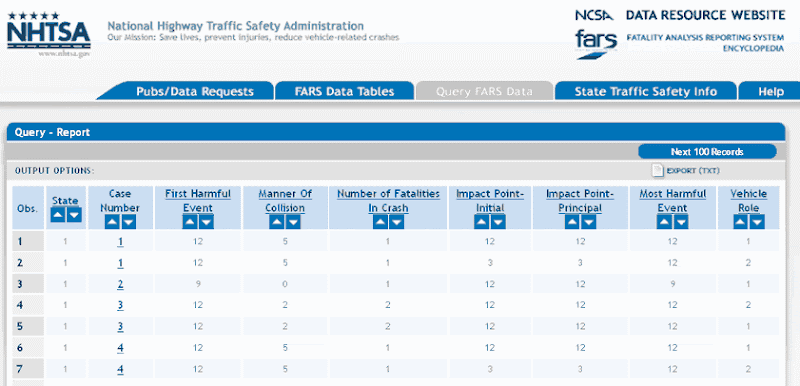800x386 pixels.
Task: Click the First Harmful Event column header link
Action: 198,201
